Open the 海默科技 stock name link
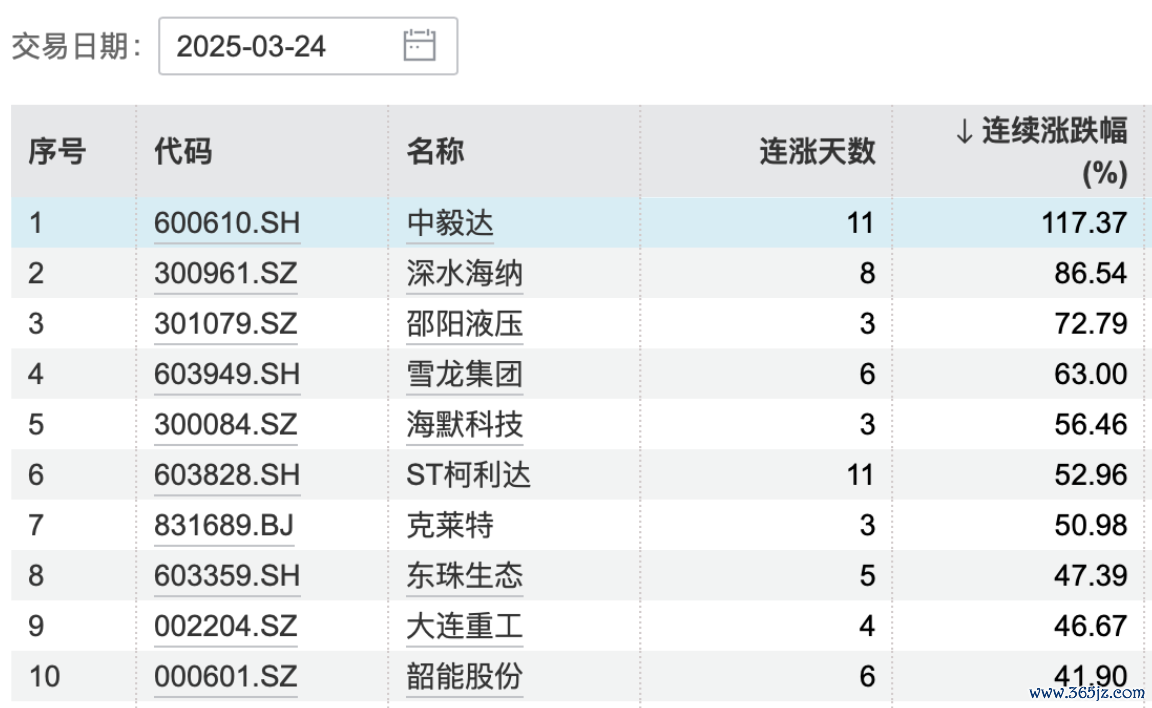Screen dimensions: 1152x708 (464, 425)
